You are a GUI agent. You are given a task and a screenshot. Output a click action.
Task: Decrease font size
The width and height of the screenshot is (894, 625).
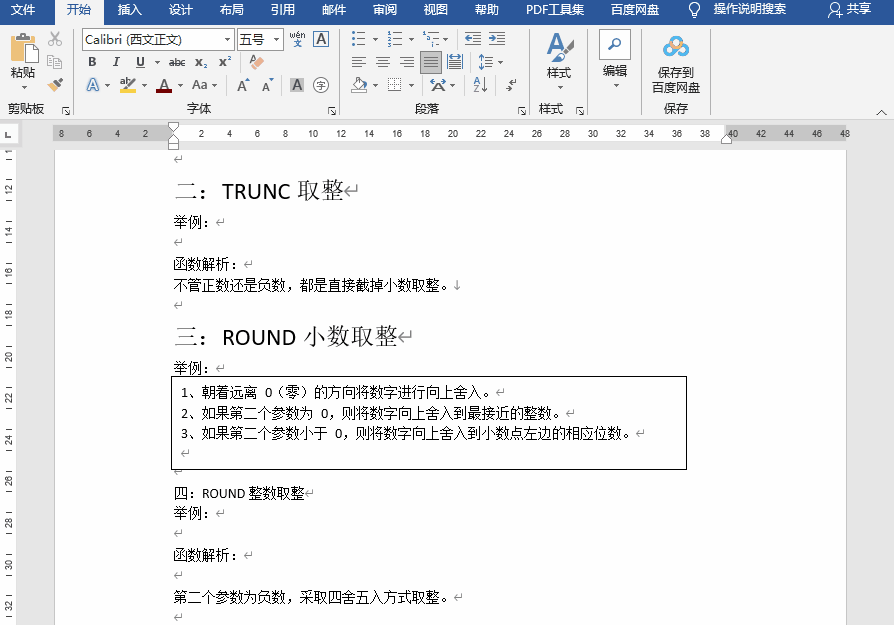[x=267, y=86]
